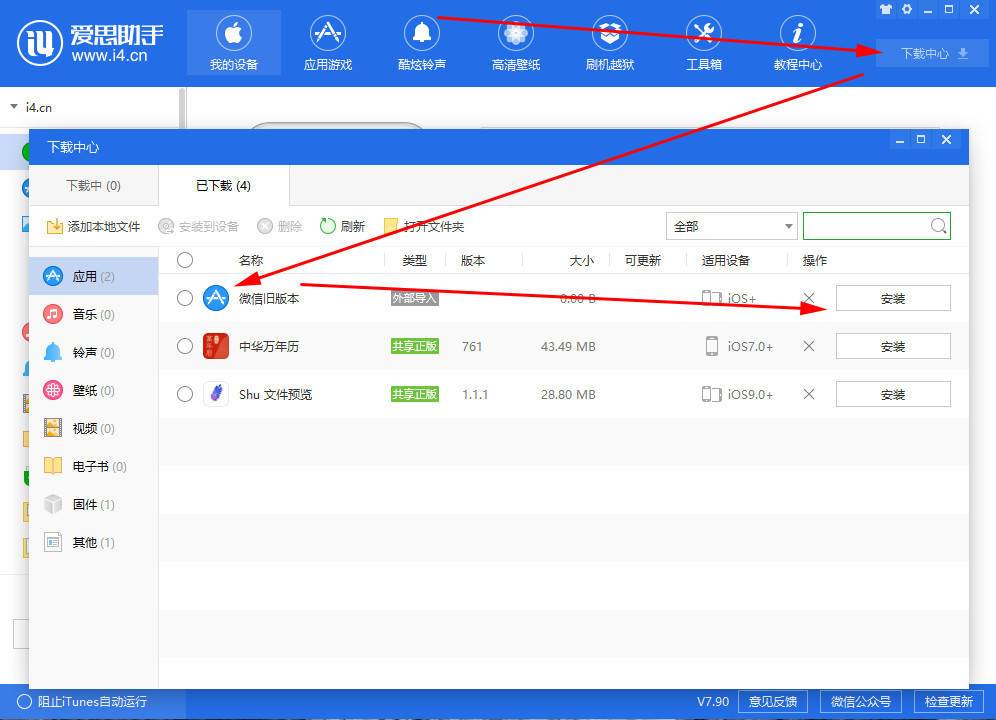Collapse the i4.cn source list

(12, 106)
